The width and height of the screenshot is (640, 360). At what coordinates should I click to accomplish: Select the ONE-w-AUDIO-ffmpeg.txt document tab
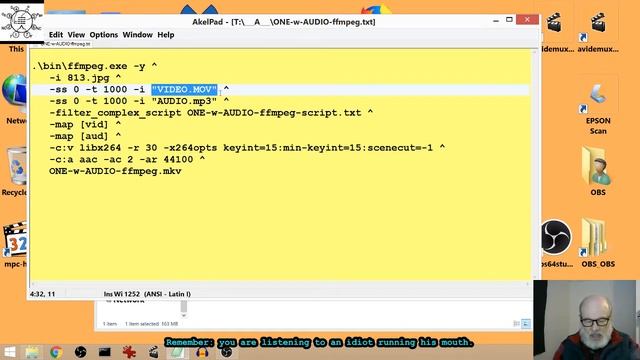[x=65, y=44]
